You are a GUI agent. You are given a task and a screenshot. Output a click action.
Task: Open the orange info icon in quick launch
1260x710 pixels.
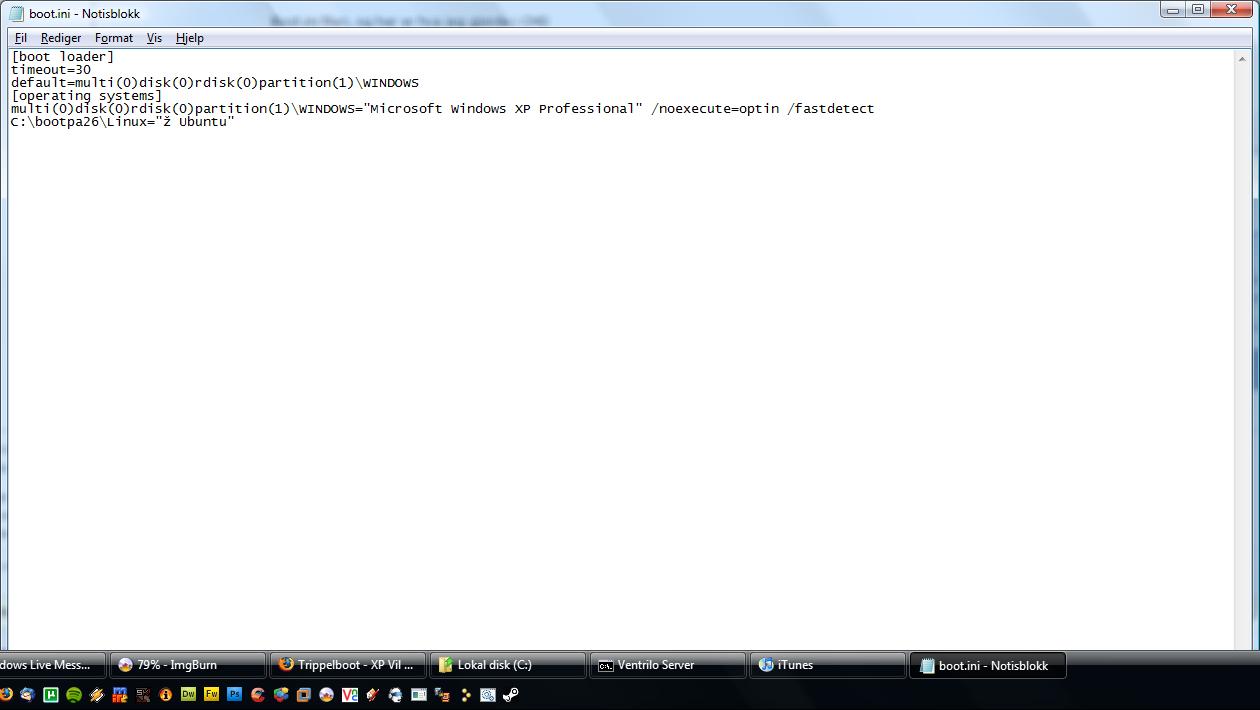165,694
